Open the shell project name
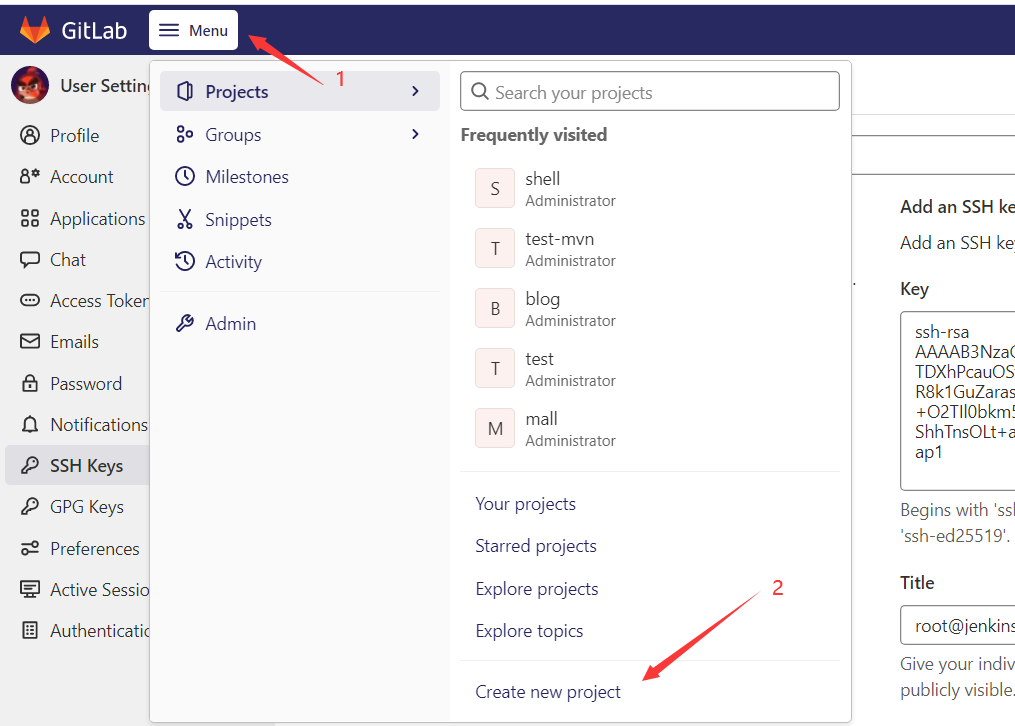Image resolution: width=1015 pixels, height=726 pixels. click(542, 179)
